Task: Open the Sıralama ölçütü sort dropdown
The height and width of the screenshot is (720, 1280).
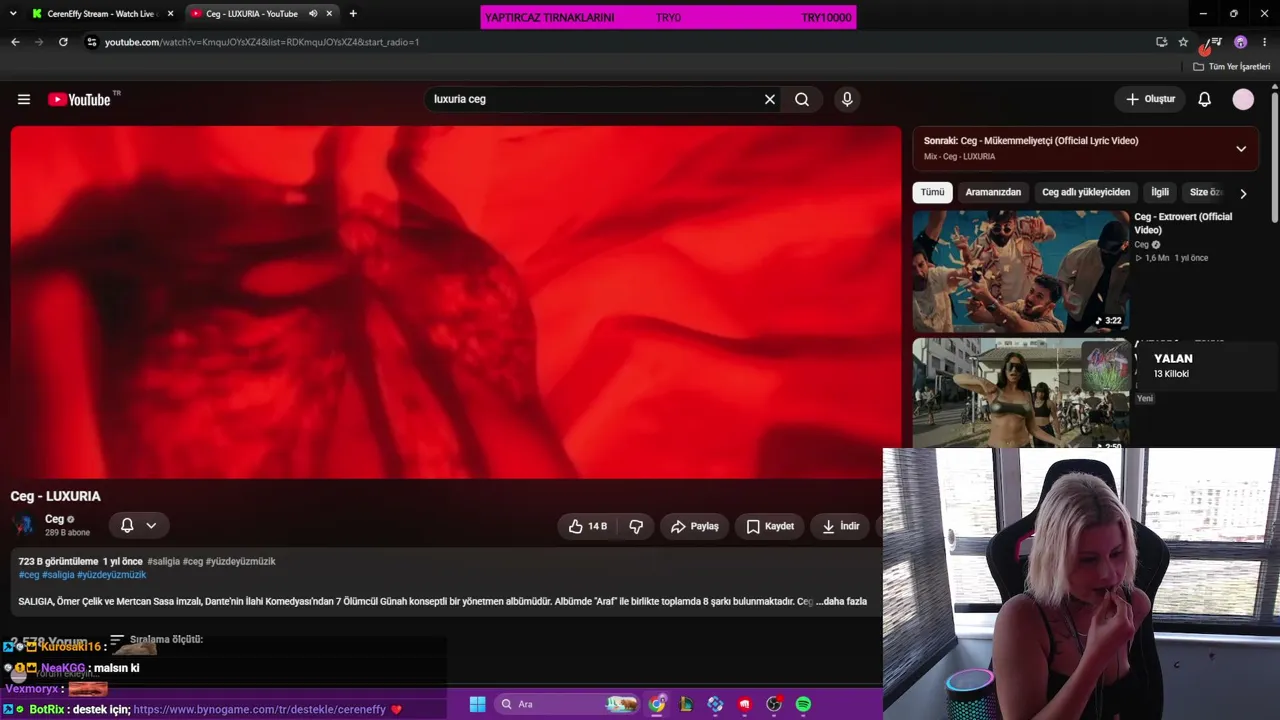Action: [156, 639]
